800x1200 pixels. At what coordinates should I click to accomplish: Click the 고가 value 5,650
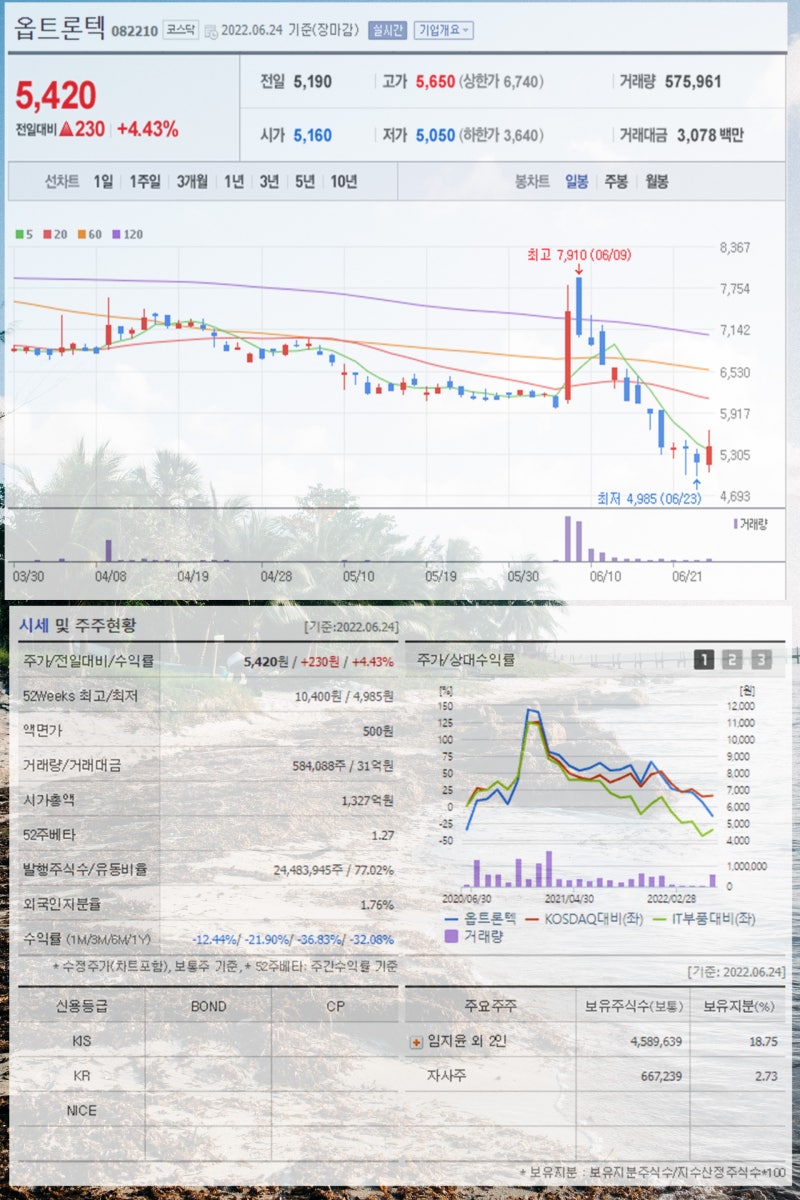click(434, 82)
